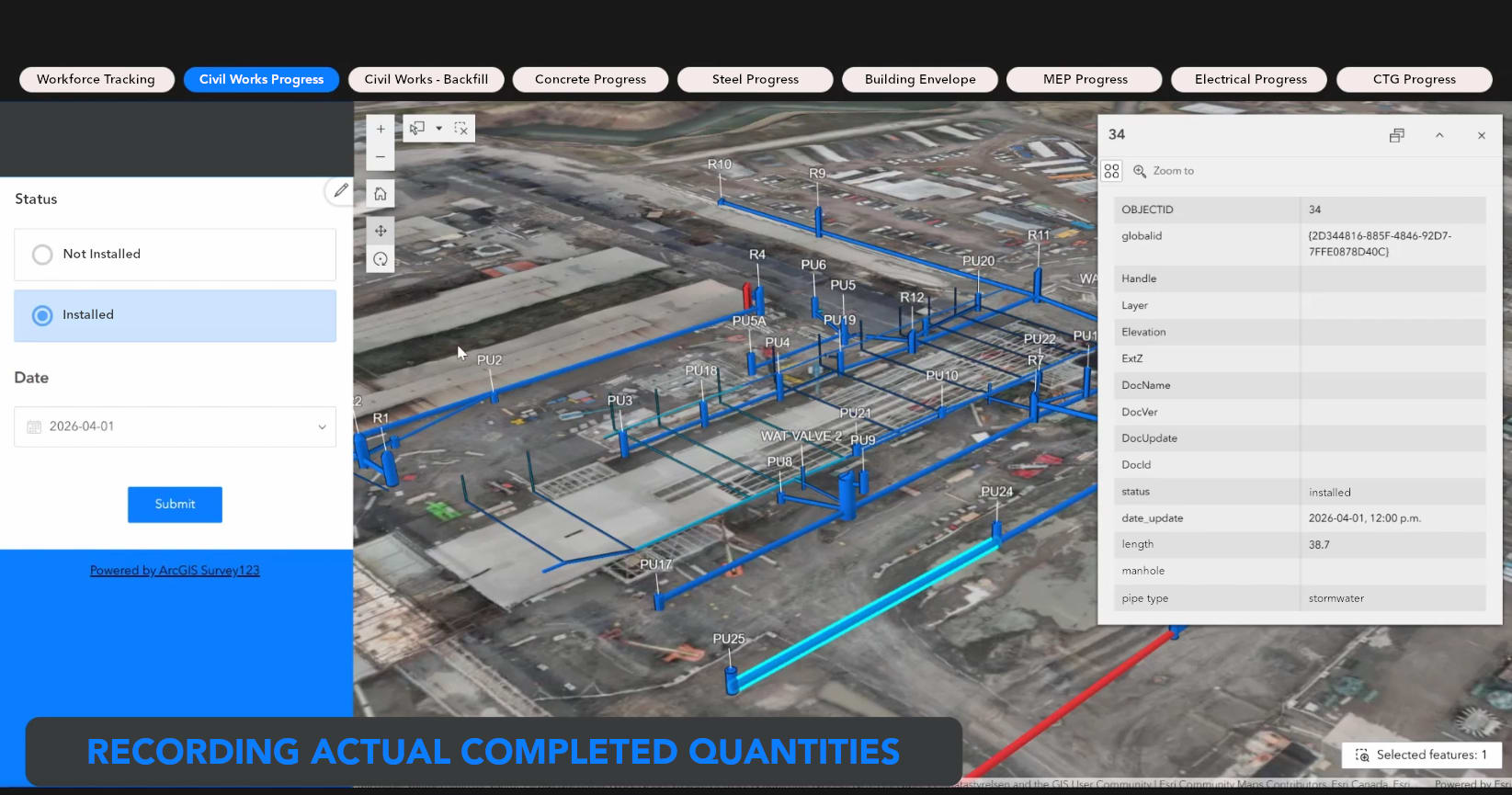Dock the feature popup panel
Screen dimensions: 1512x795
pos(1397,135)
